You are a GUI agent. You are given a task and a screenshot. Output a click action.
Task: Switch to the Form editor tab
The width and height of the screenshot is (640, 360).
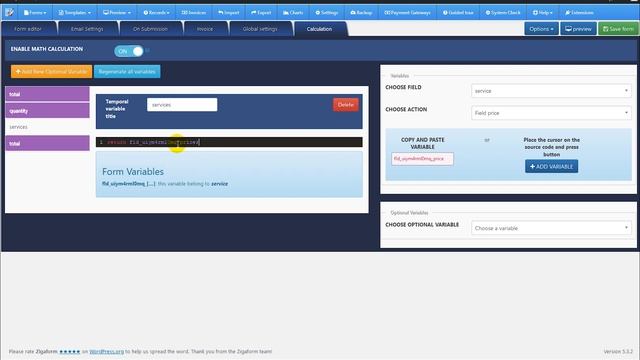(28, 29)
